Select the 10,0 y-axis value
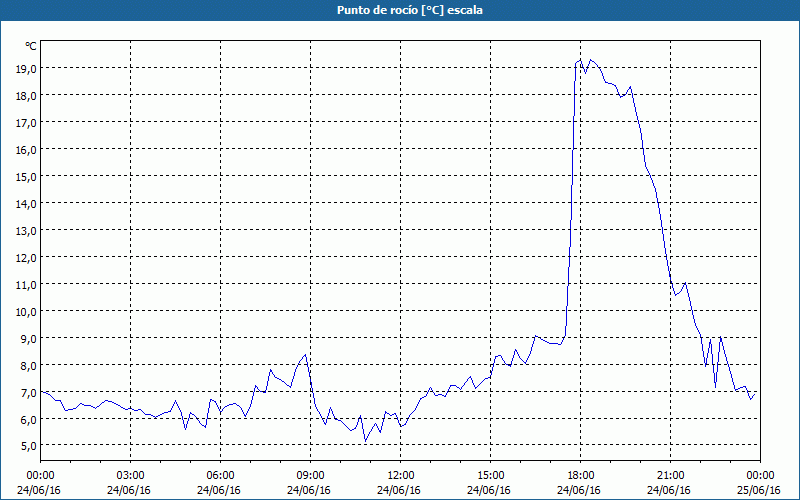800x500 pixels. (x=26, y=312)
